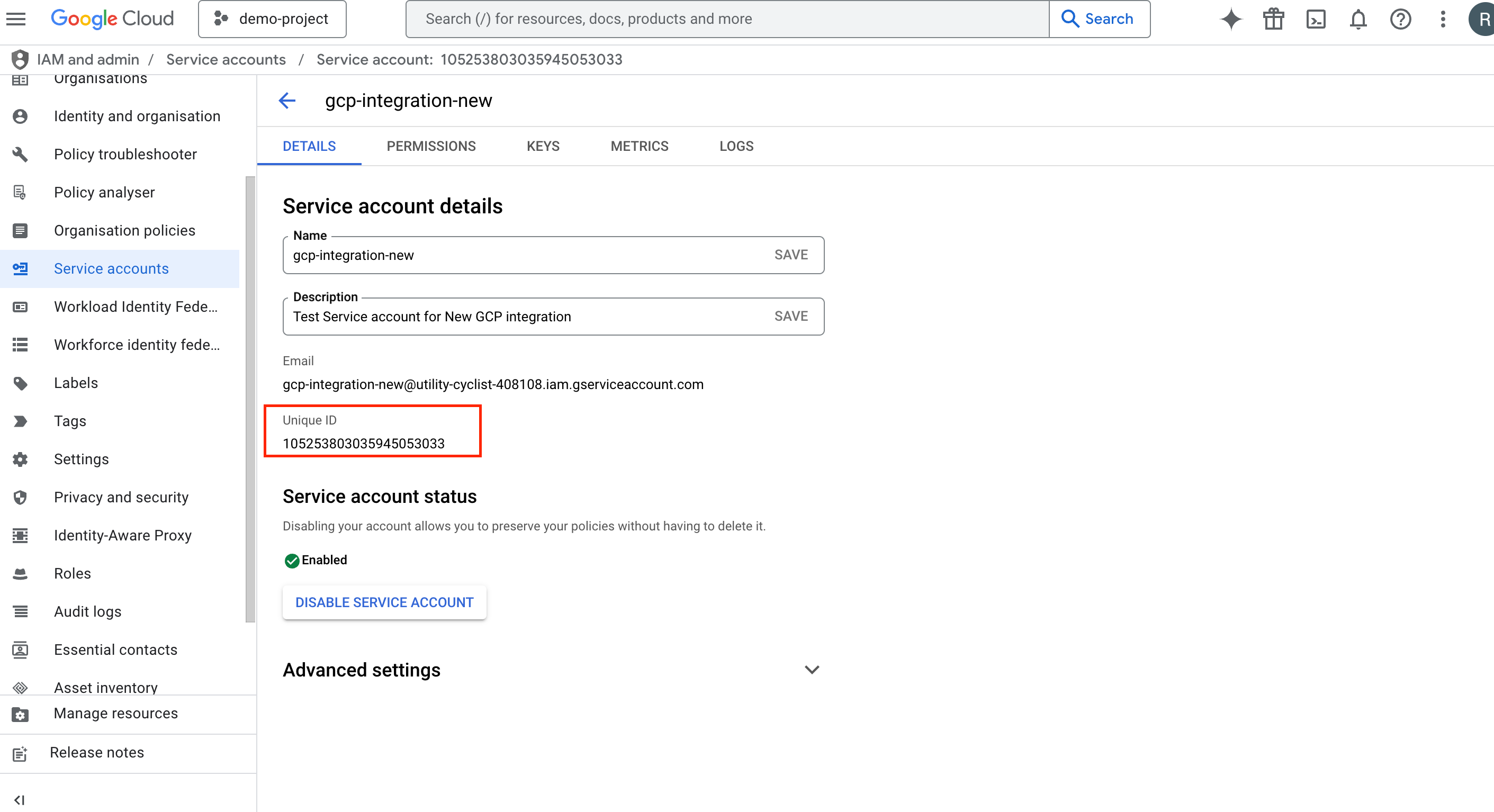Click the Workforce identity federation list icon
Image resolution: width=1494 pixels, height=812 pixels.
(x=20, y=345)
